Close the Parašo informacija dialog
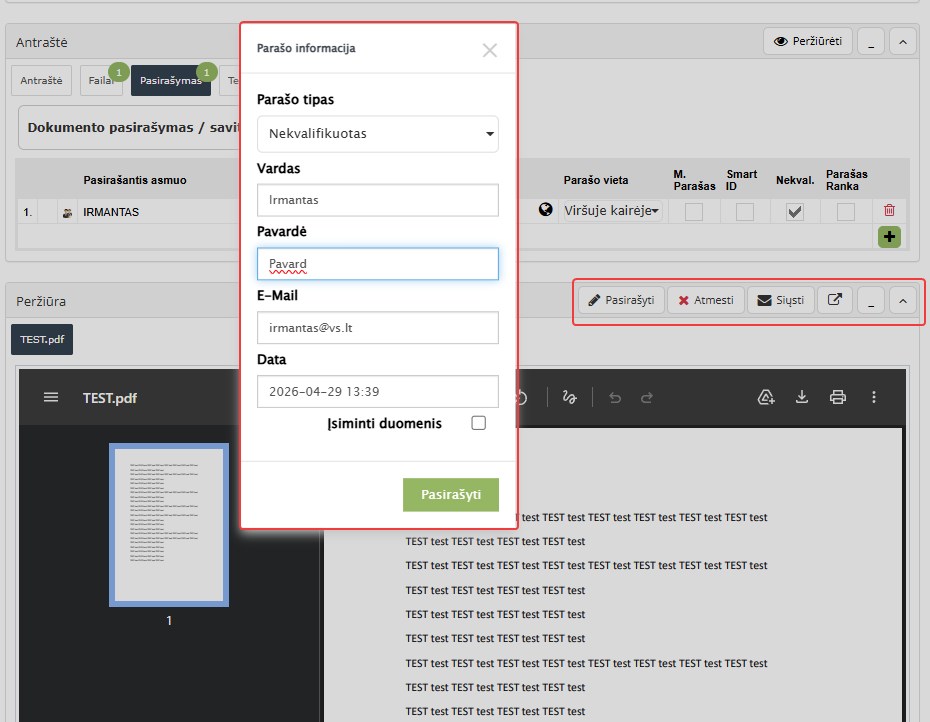The image size is (930, 722). click(489, 50)
